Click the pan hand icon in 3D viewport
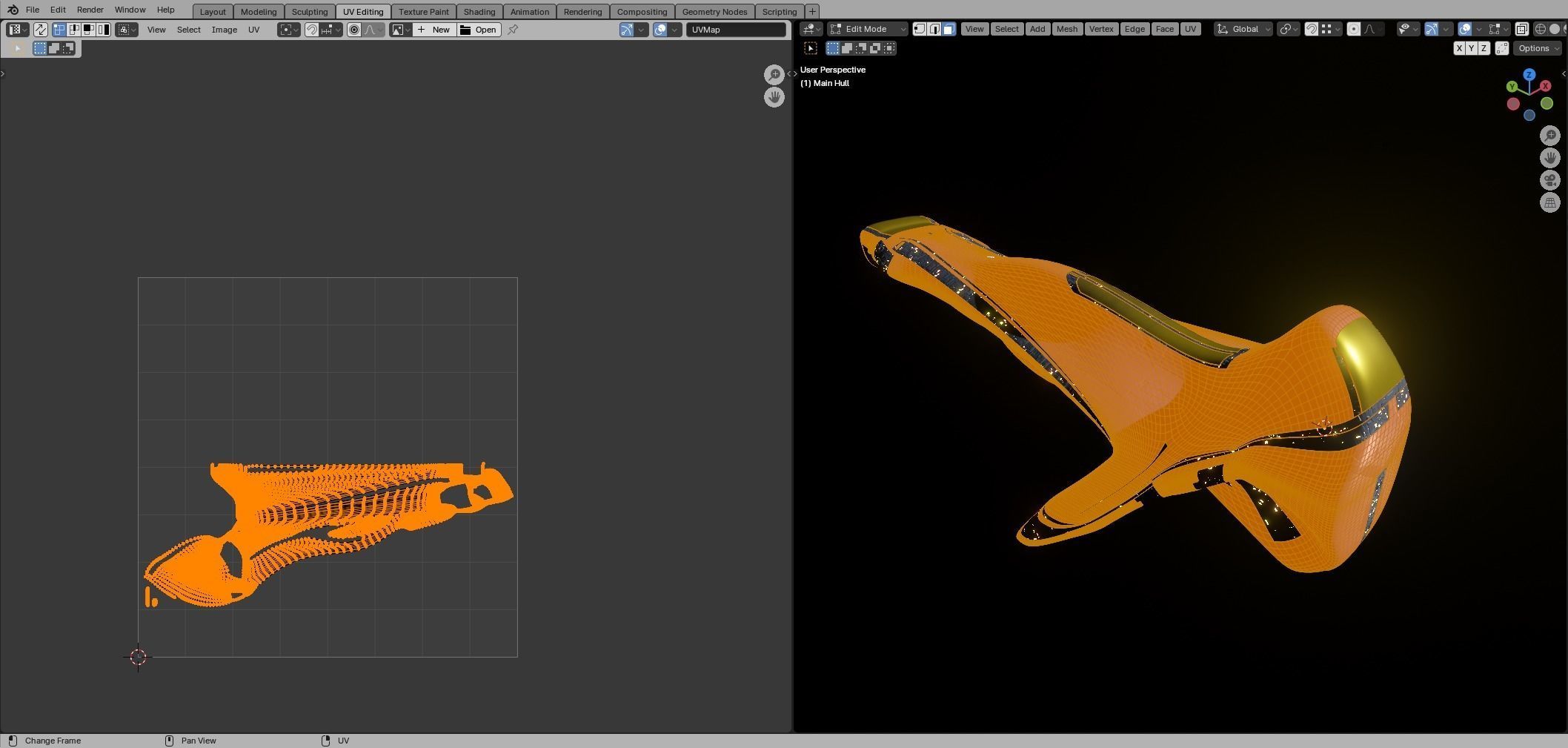Image resolution: width=1568 pixels, height=748 pixels. click(x=1550, y=157)
